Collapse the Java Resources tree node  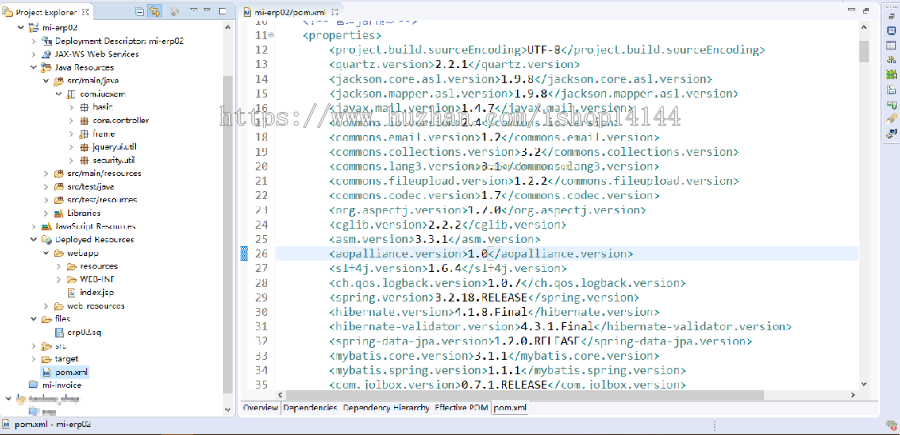coord(33,67)
